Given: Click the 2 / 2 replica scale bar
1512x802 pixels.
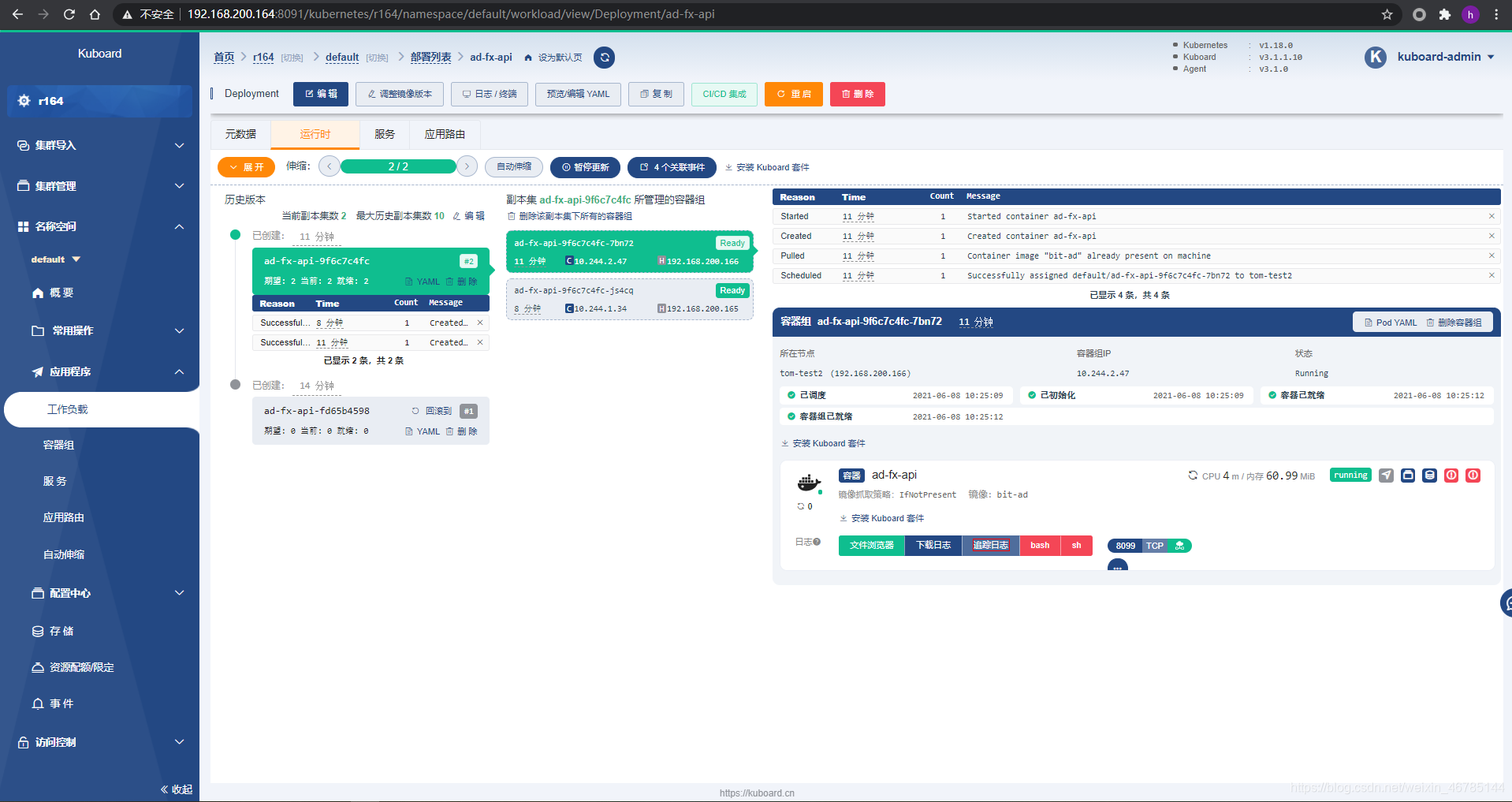Looking at the screenshot, I should (x=398, y=166).
